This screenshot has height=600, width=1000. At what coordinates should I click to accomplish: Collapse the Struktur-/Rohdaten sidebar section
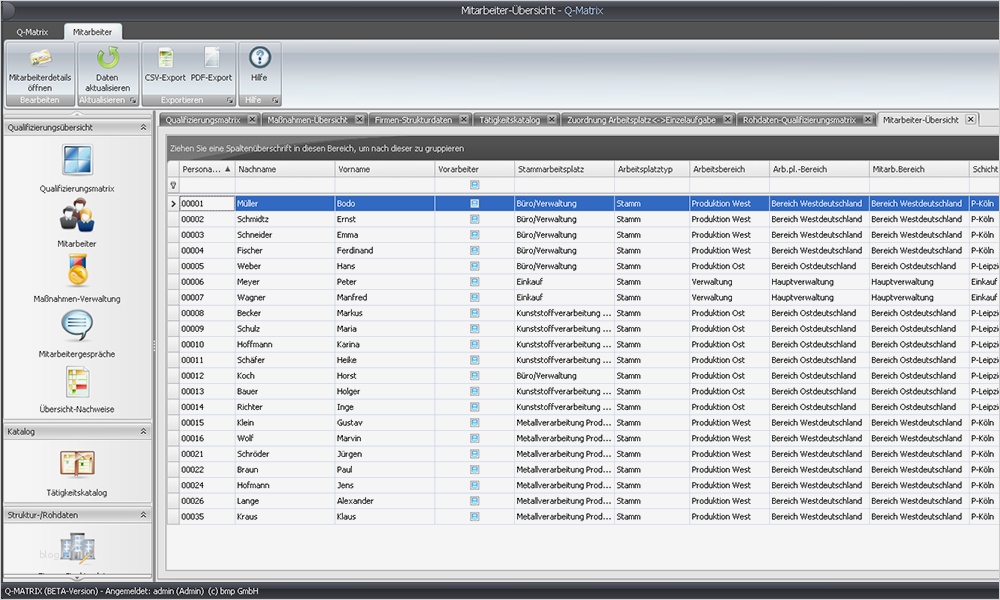[x=143, y=514]
